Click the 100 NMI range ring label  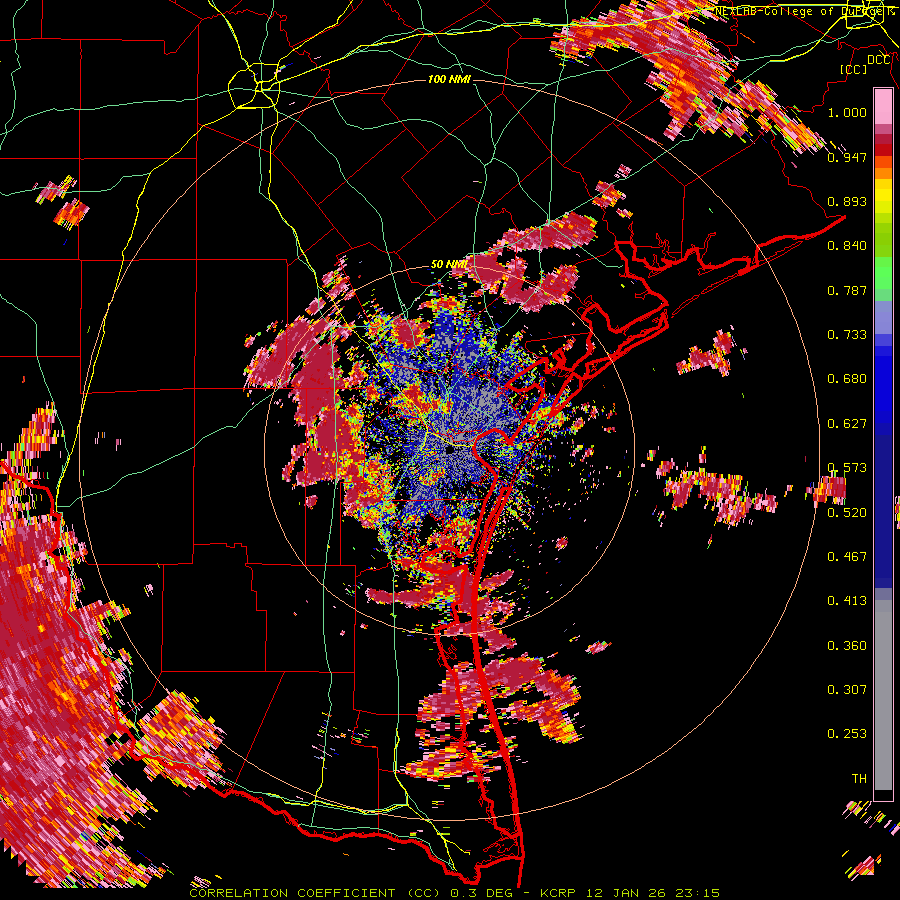pos(449,79)
